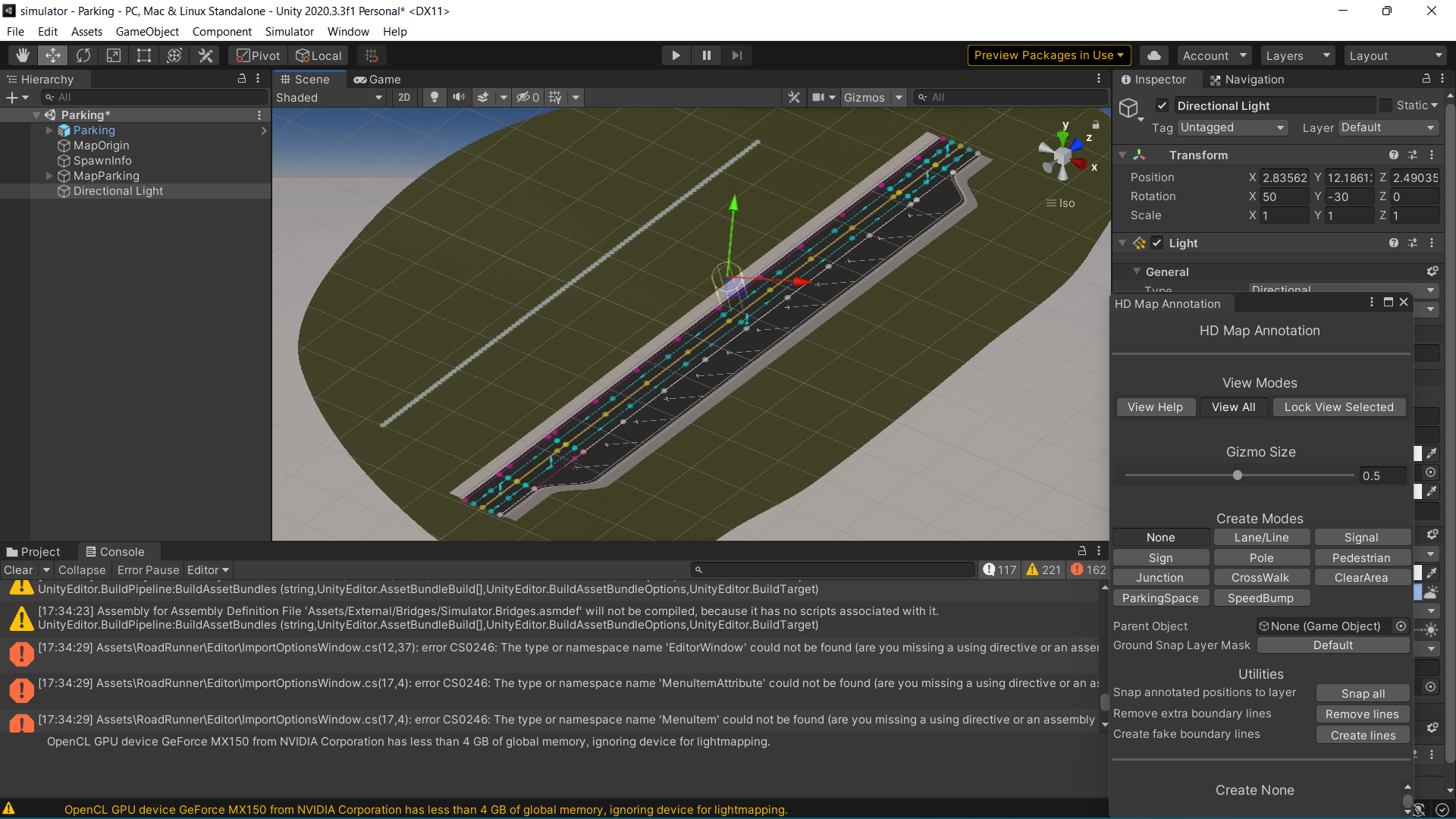Toggle 2D scene view mode
This screenshot has width=1456, height=819.
(403, 97)
